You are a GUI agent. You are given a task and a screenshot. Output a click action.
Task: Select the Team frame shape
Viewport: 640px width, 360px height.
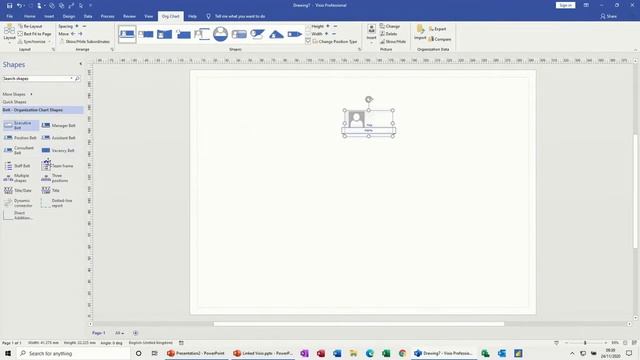(x=58, y=166)
